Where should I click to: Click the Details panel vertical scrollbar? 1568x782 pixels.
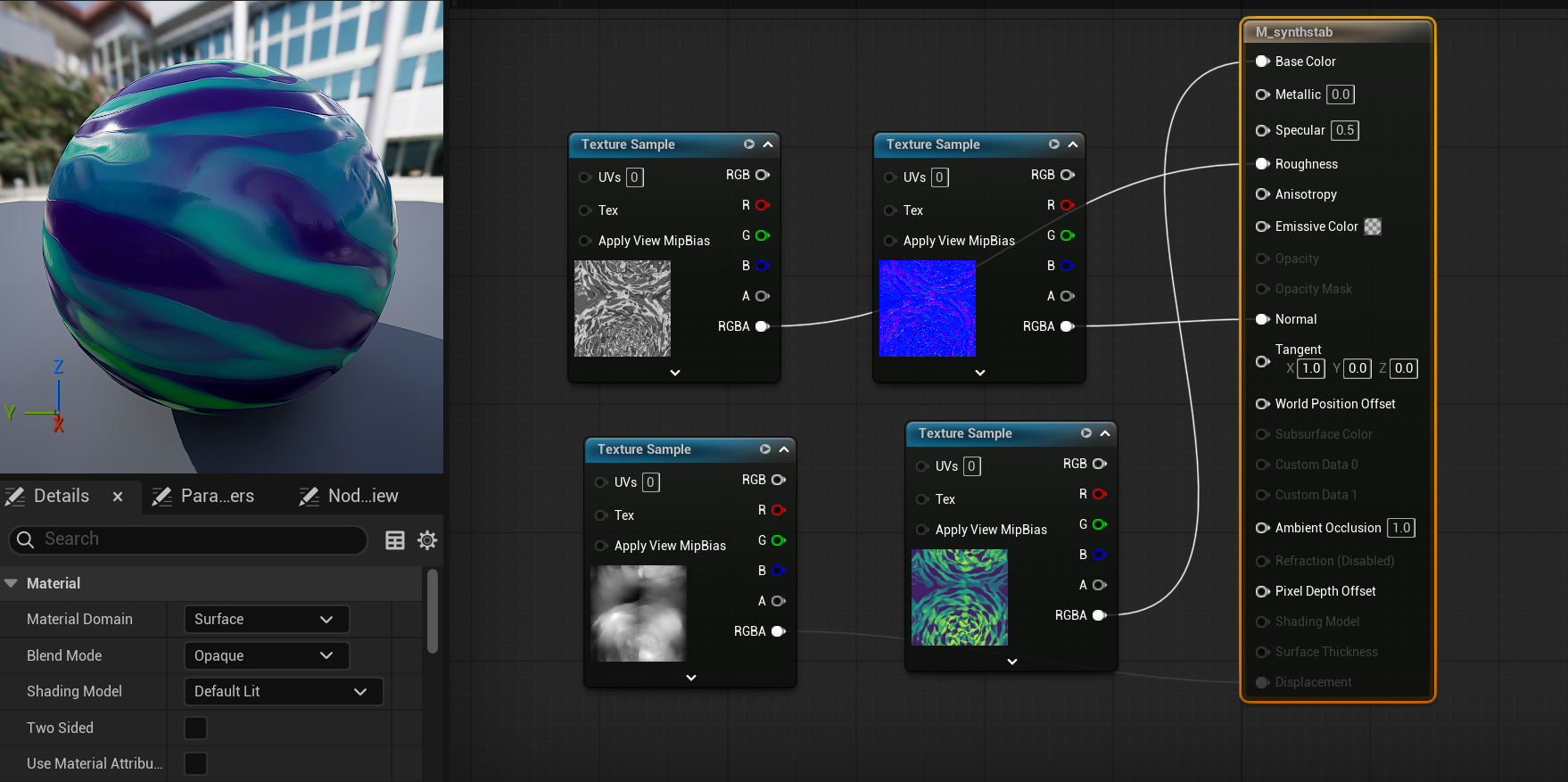click(x=433, y=612)
